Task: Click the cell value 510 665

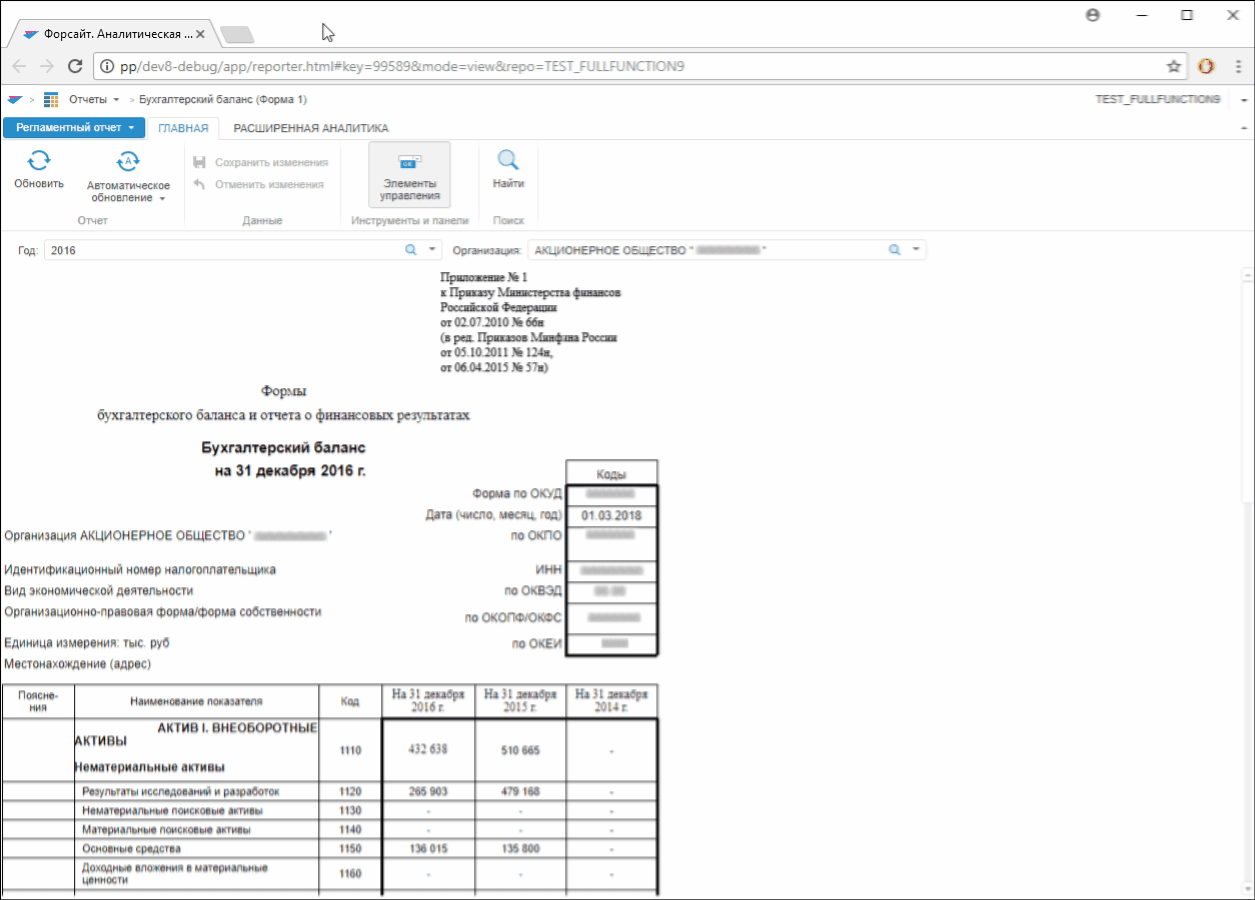Action: tap(520, 750)
